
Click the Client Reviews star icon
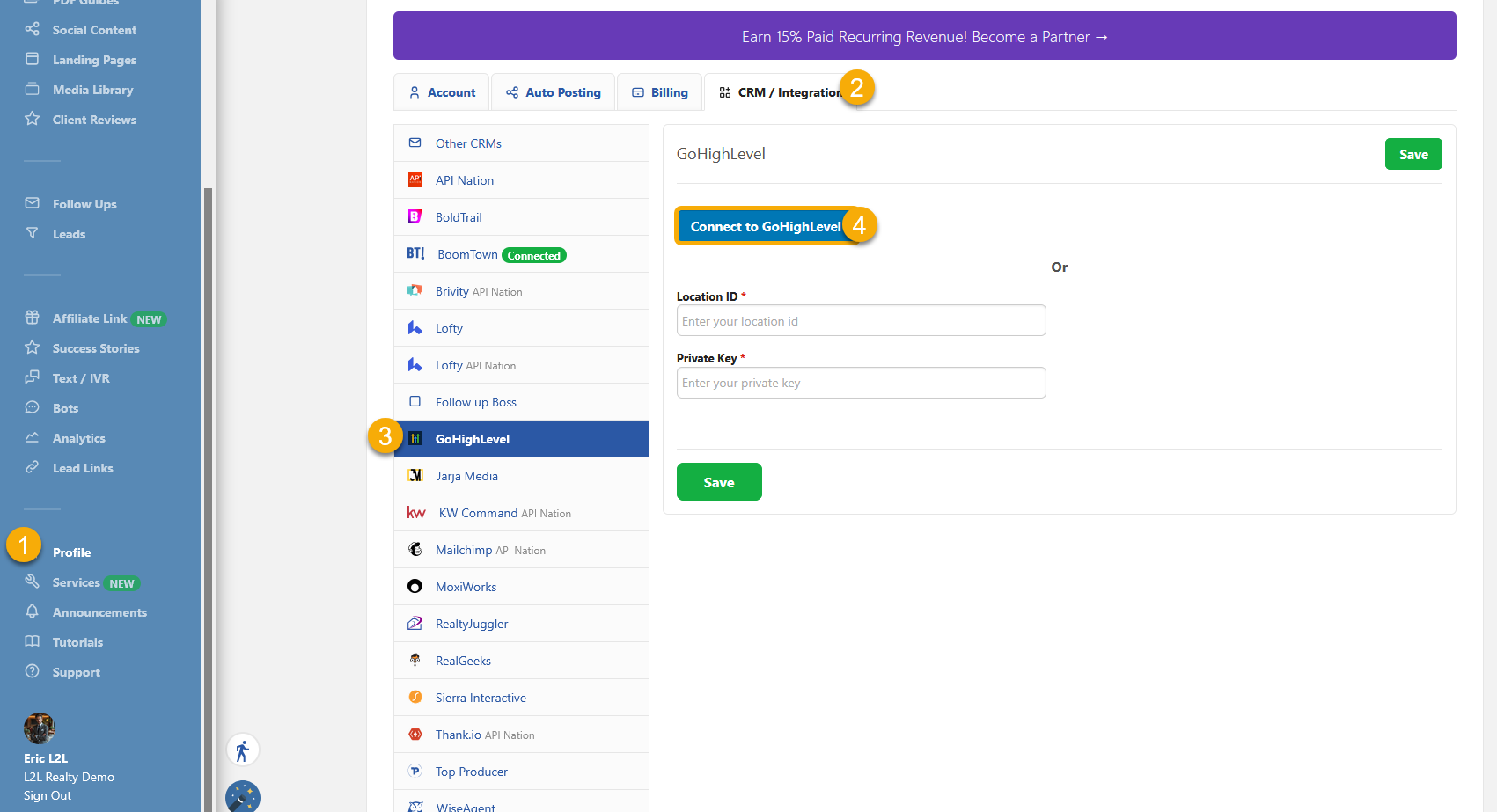coord(33,119)
